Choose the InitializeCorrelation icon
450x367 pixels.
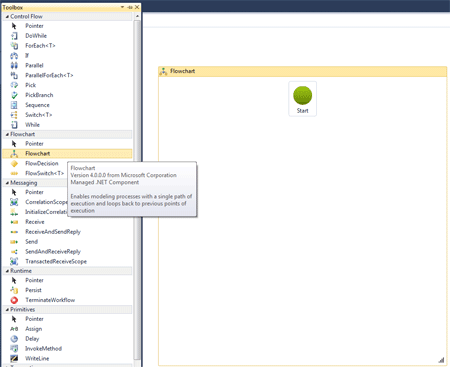(14, 212)
